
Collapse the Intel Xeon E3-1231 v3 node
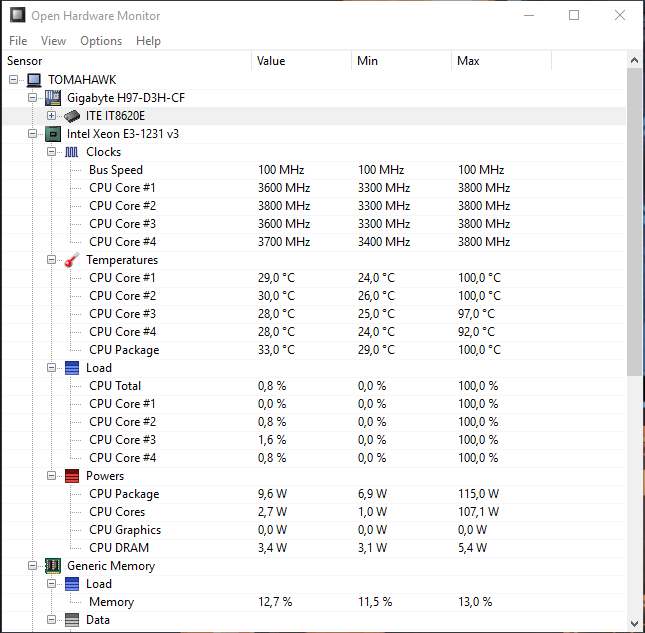pyautogui.click(x=32, y=134)
